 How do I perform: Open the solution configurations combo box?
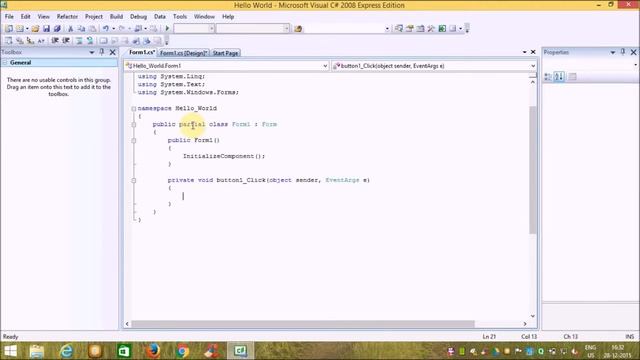[x=194, y=29]
